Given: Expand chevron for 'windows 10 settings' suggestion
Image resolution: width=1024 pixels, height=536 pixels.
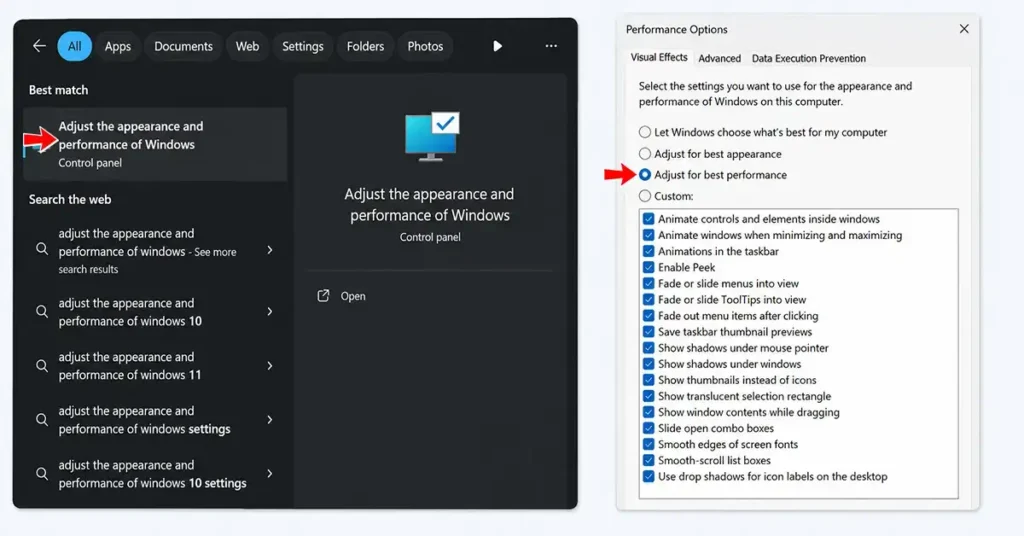Looking at the screenshot, I should coord(270,473).
